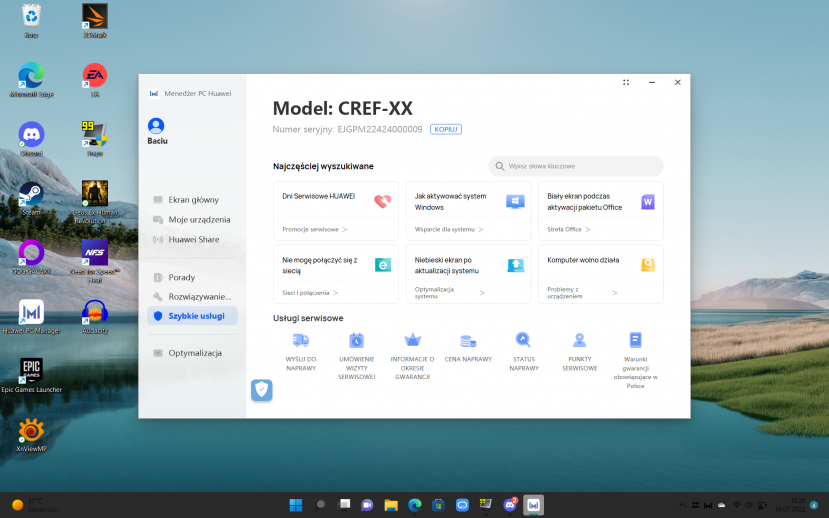Click the WYŚLIJ DO NAPRAWY truck icon
Image resolution: width=829 pixels, height=518 pixels.
coord(301,340)
